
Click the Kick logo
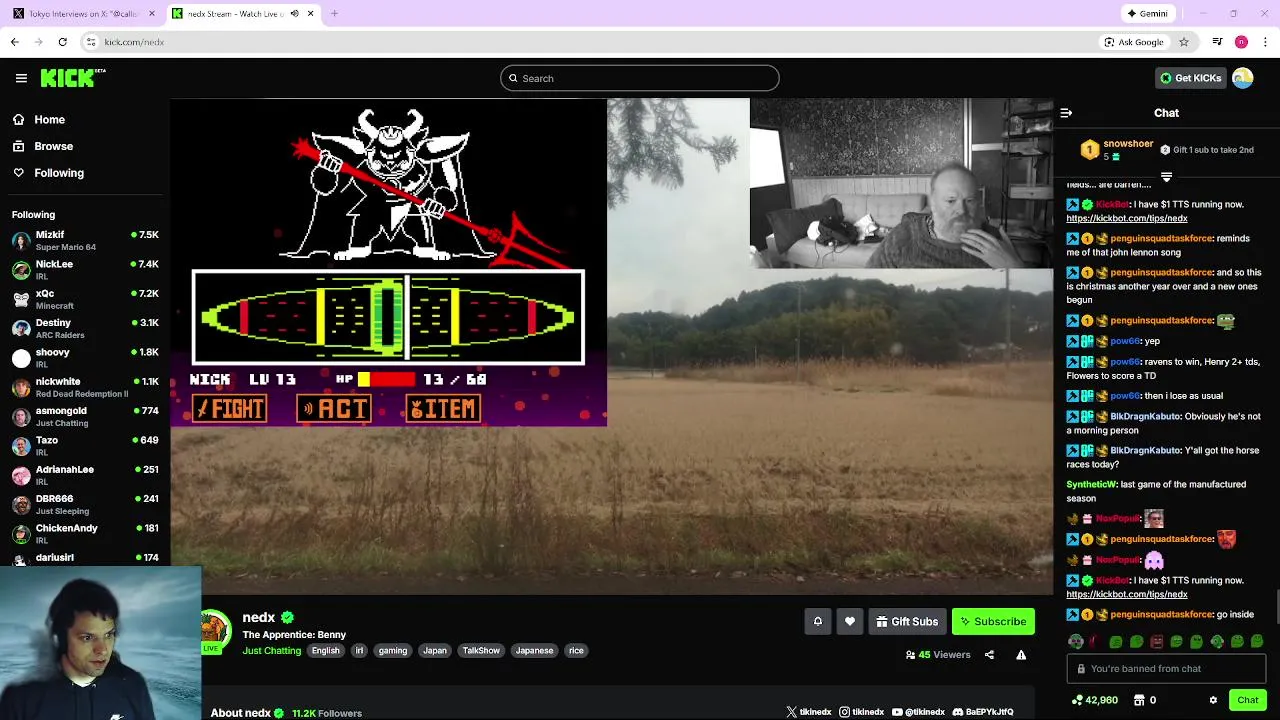pyautogui.click(x=73, y=78)
